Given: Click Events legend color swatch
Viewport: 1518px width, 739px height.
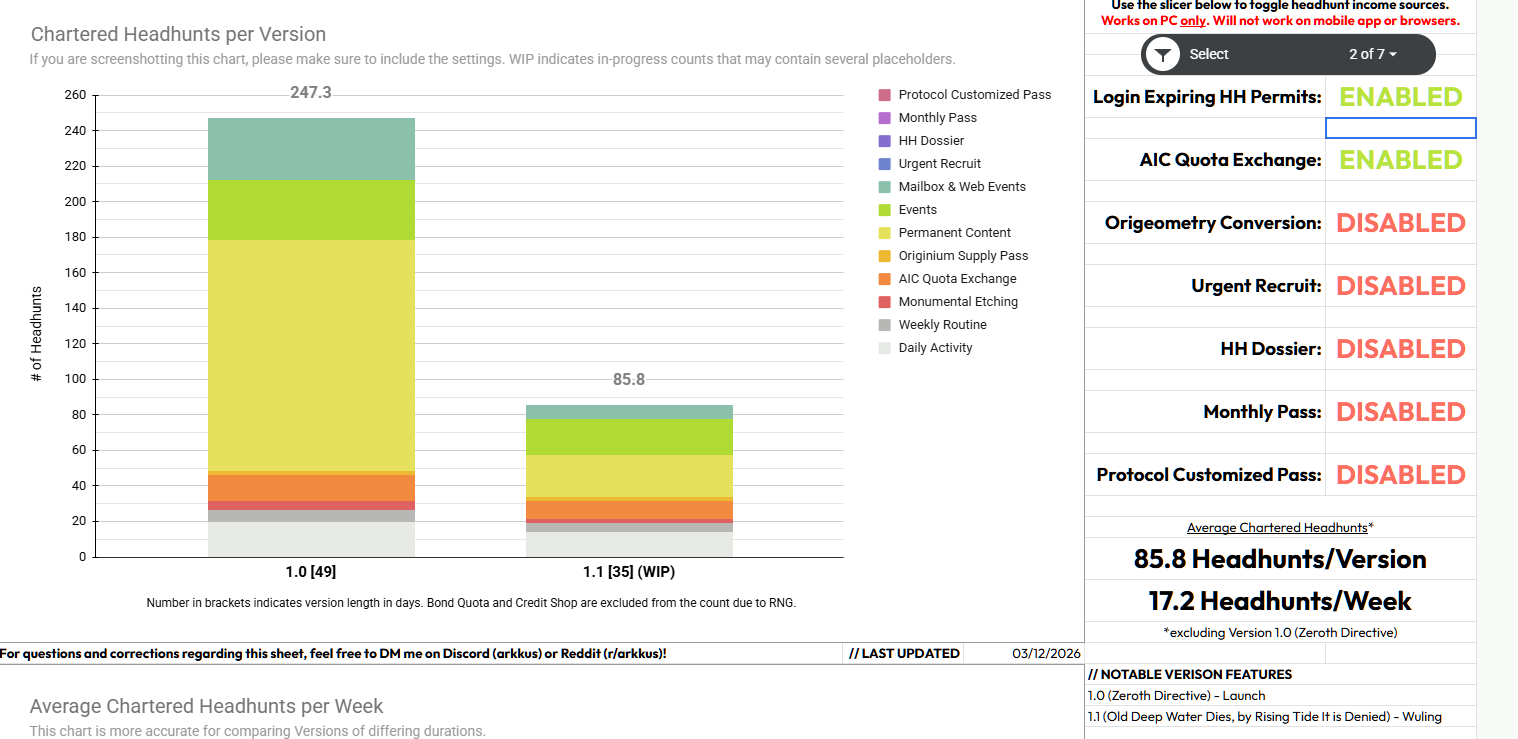Looking at the screenshot, I should (x=884, y=210).
